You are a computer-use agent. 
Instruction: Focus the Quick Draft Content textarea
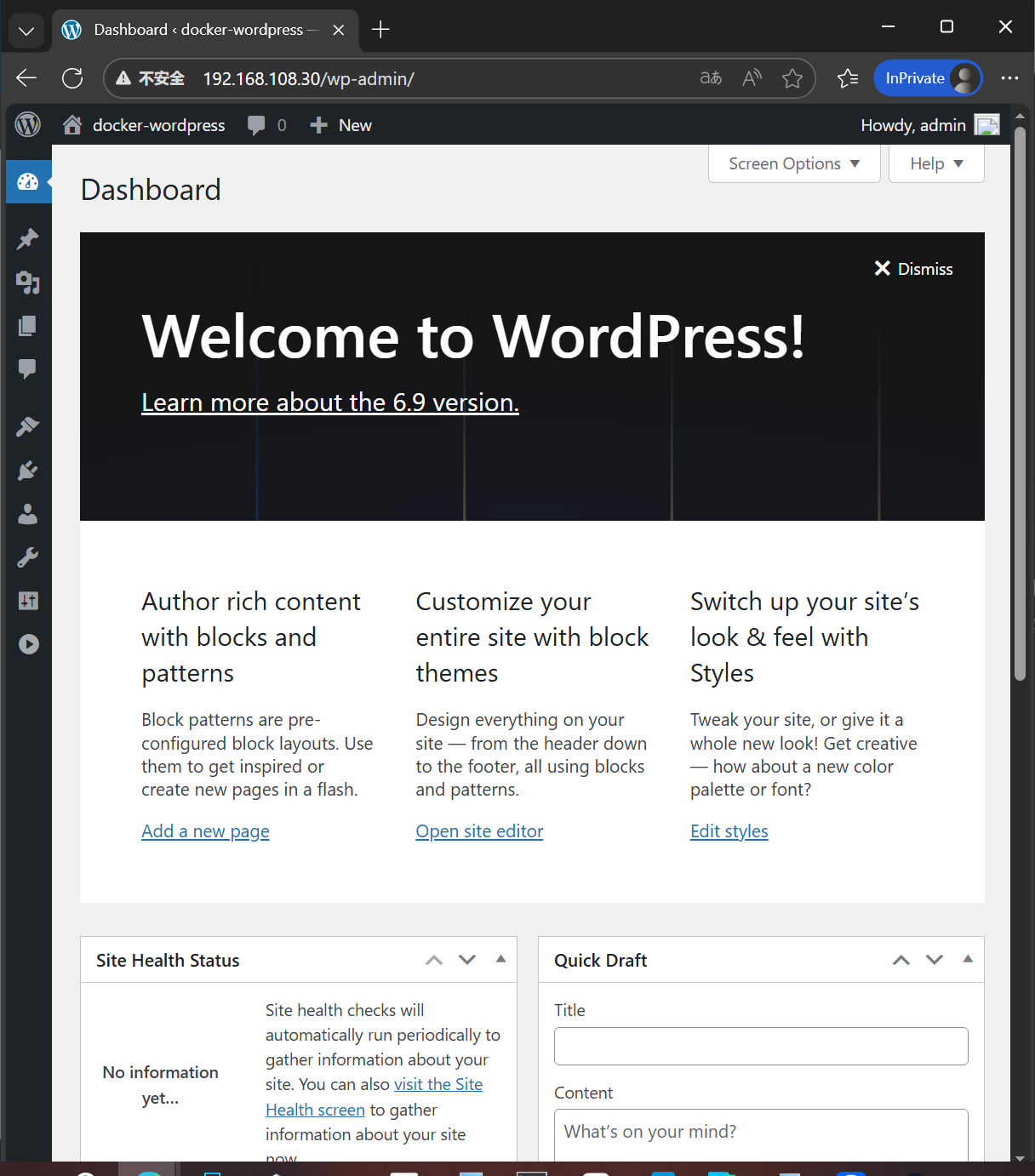(x=761, y=1135)
